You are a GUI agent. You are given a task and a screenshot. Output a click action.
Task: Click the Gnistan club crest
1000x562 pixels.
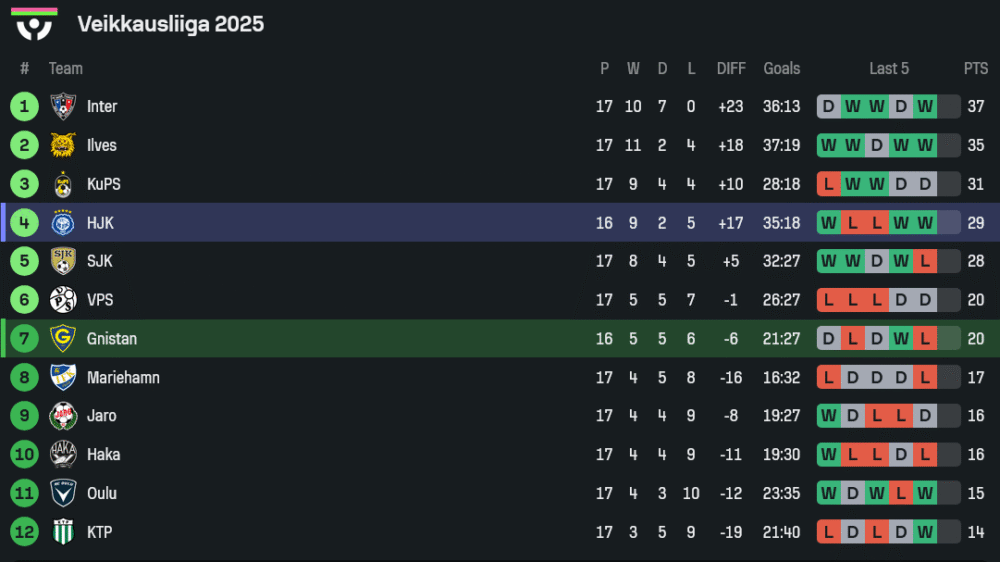point(63,339)
